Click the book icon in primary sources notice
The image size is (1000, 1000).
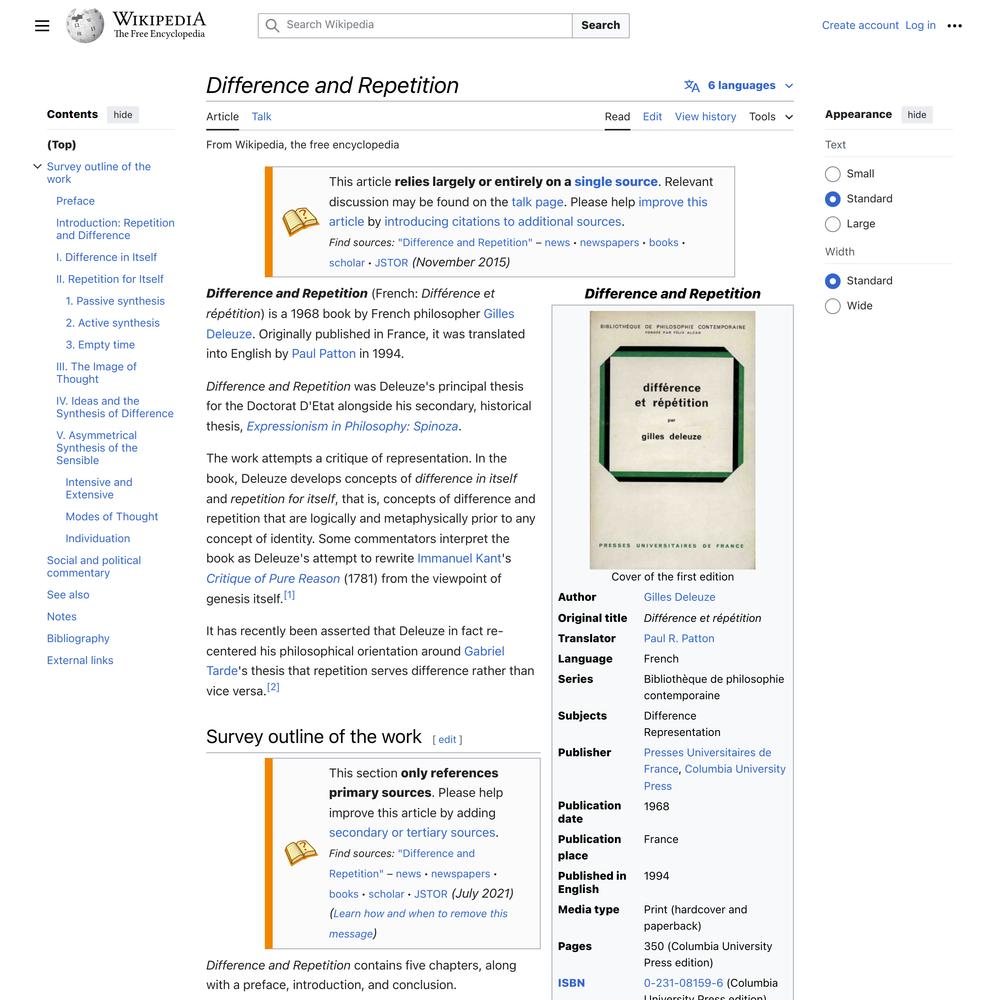click(x=300, y=852)
